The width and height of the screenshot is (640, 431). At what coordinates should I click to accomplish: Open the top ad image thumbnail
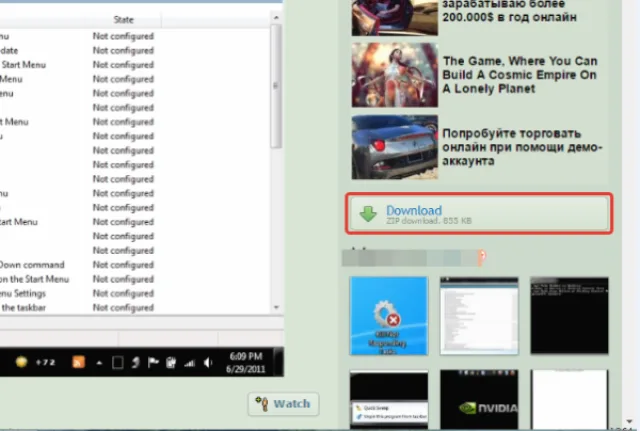click(395, 17)
